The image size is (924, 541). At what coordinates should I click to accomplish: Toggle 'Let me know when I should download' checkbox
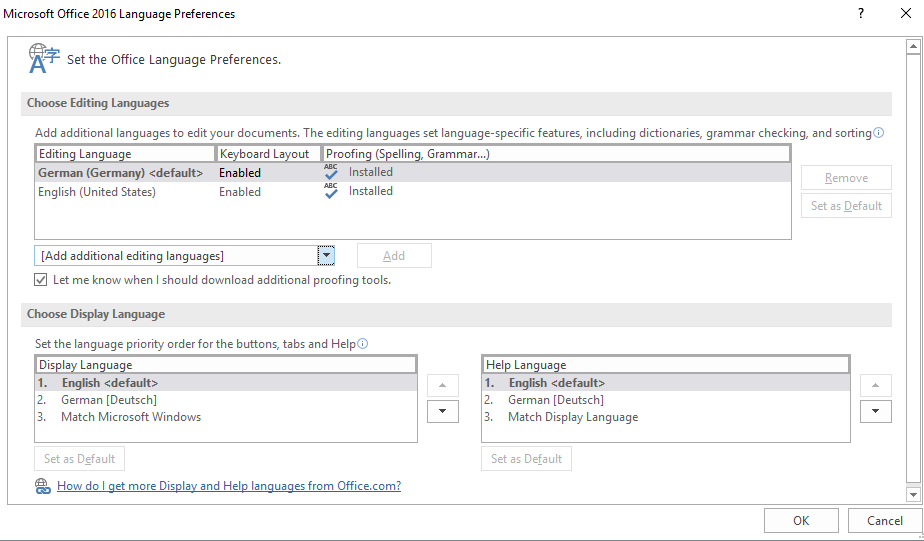click(41, 280)
